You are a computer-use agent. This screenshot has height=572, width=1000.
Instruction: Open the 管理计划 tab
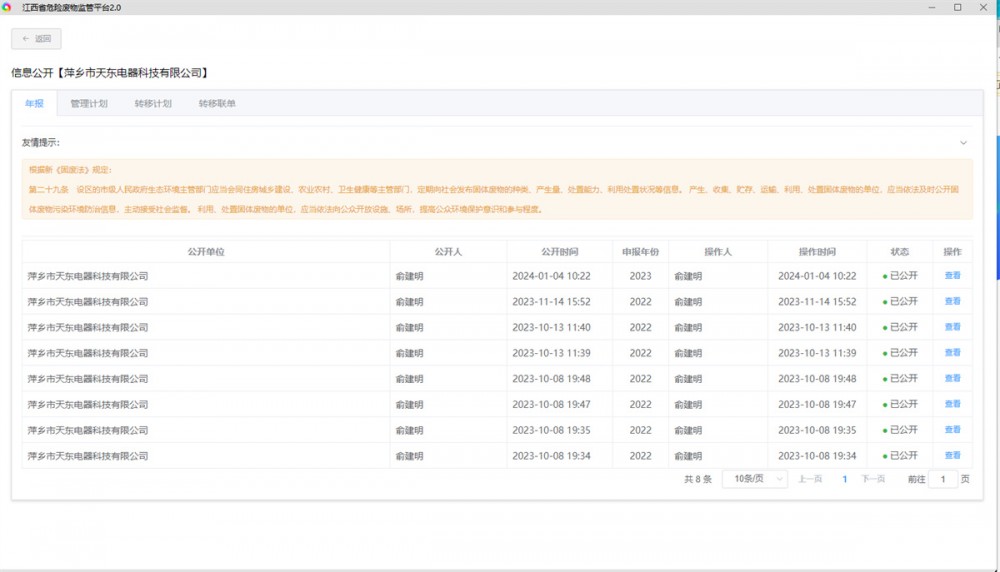click(89, 103)
